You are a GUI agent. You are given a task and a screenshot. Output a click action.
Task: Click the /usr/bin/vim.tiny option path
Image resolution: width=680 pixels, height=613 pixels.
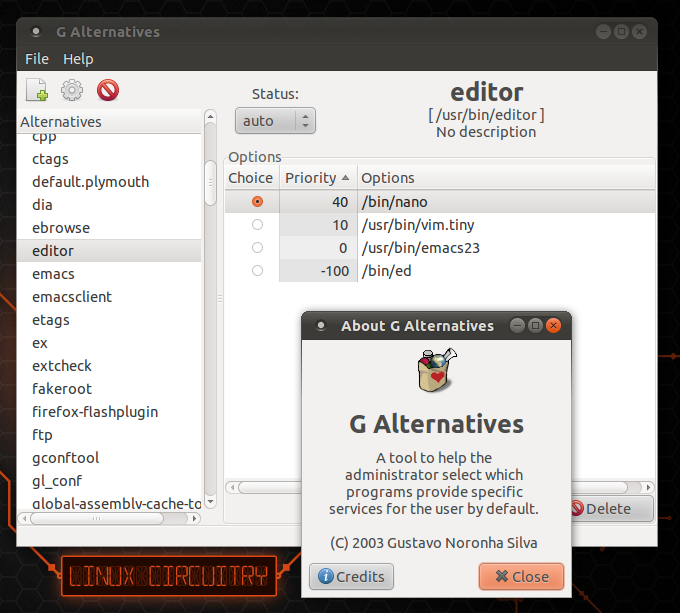pyautogui.click(x=418, y=225)
